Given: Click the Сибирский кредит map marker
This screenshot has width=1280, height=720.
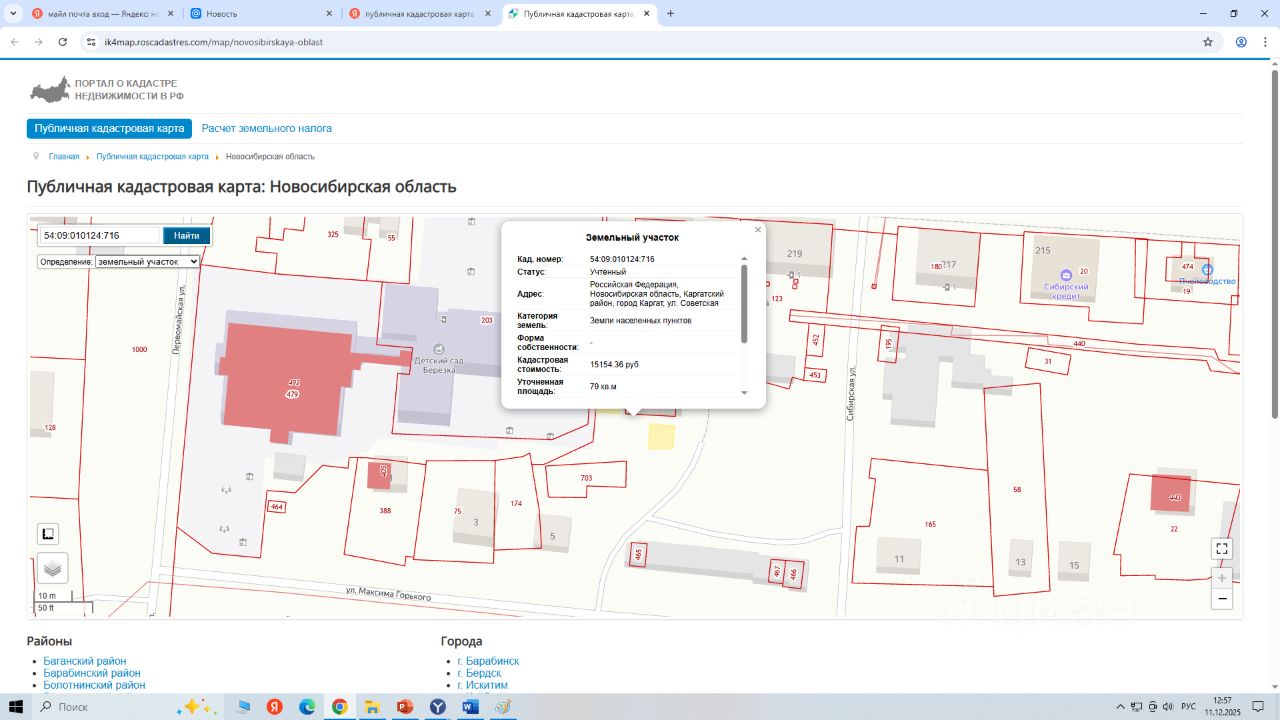Looking at the screenshot, I should pos(1065,274).
